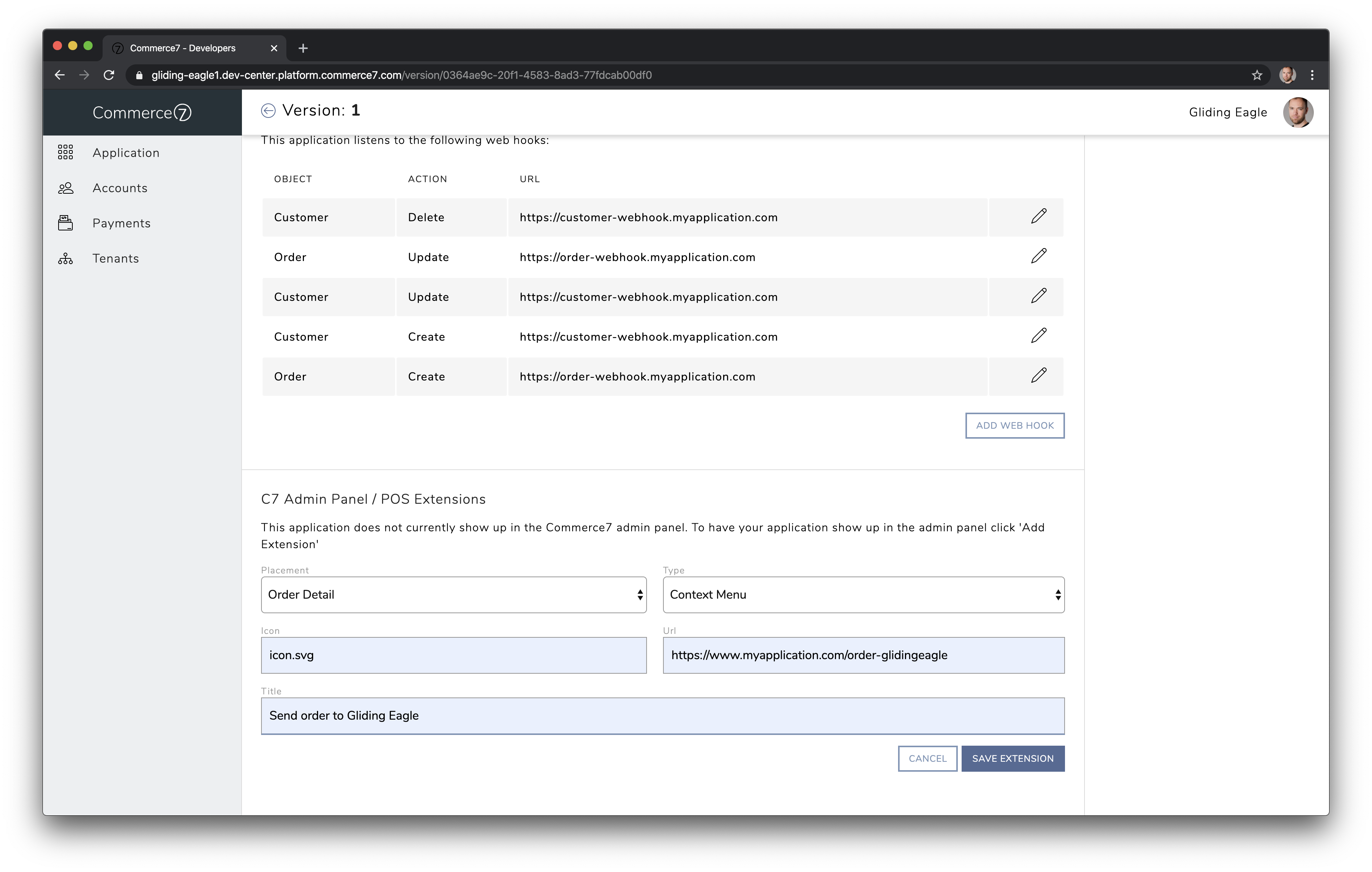Go to Tenants section
Screen dimensions: 1372x872
pos(116,259)
